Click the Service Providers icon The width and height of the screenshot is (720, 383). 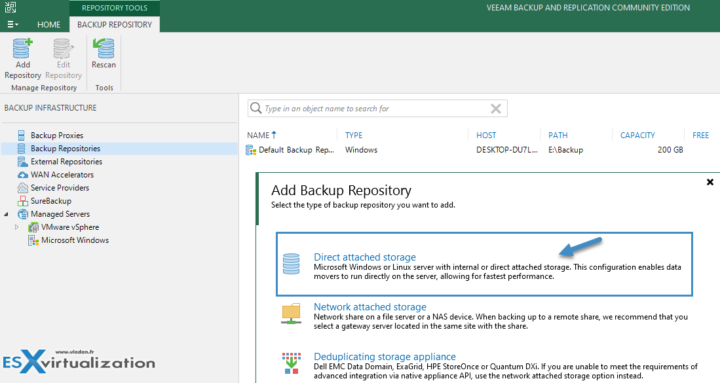coord(22,188)
